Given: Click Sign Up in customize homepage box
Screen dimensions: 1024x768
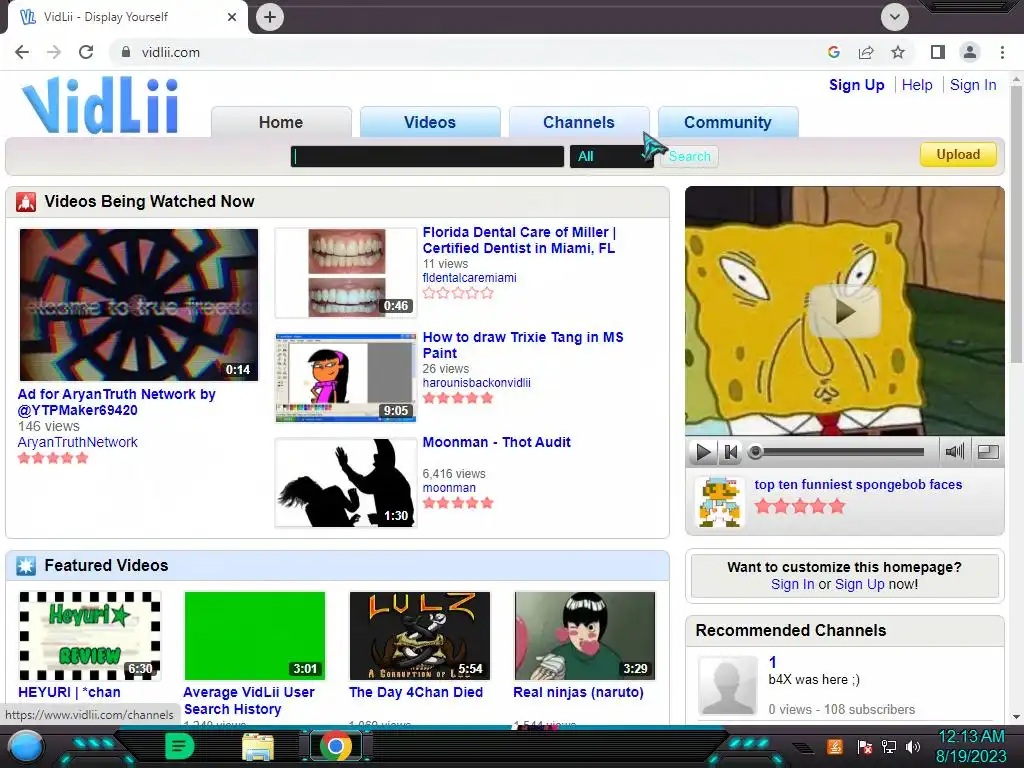Looking at the screenshot, I should pyautogui.click(x=859, y=584).
